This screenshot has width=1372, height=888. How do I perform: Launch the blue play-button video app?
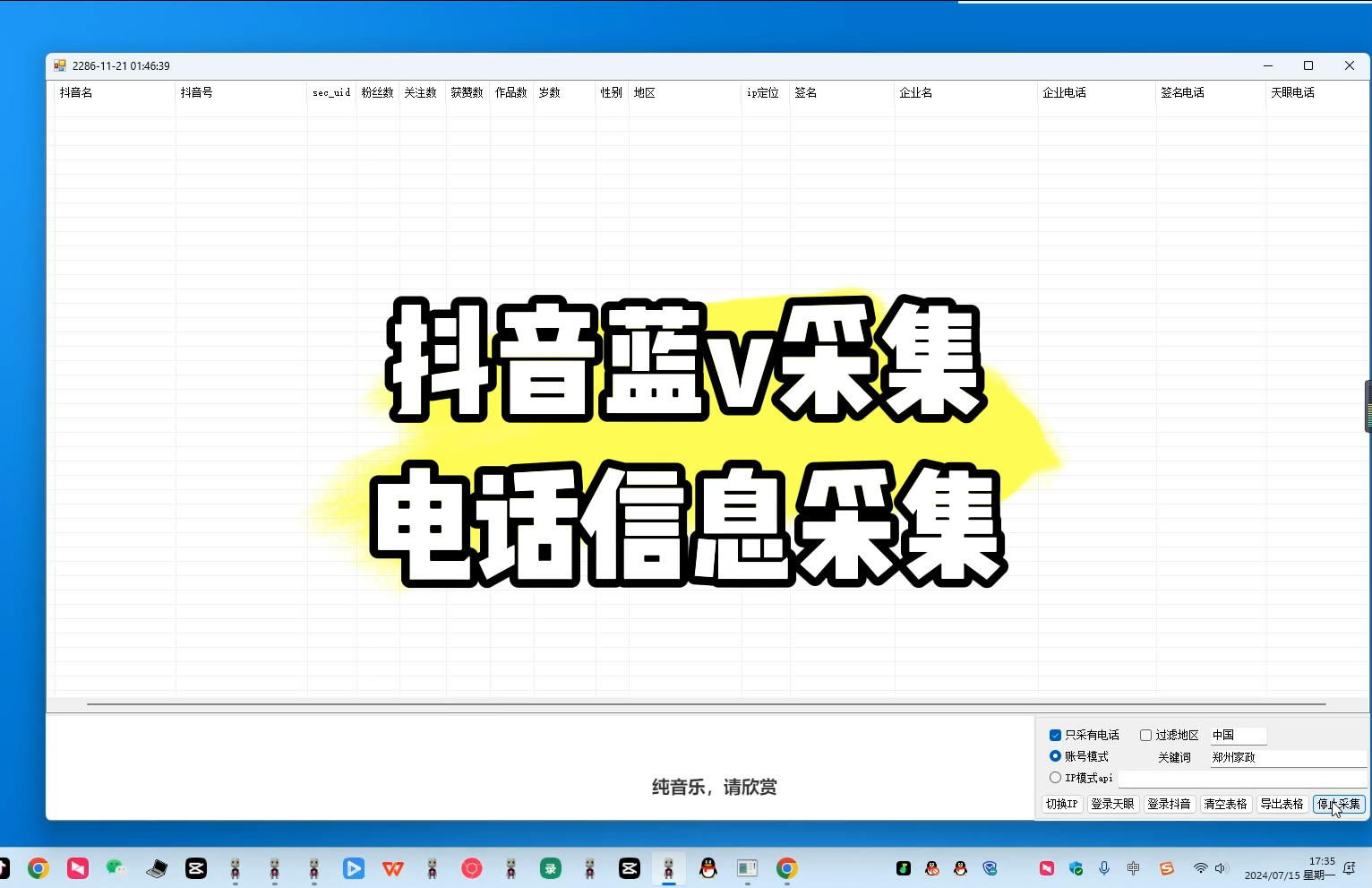pos(354,867)
